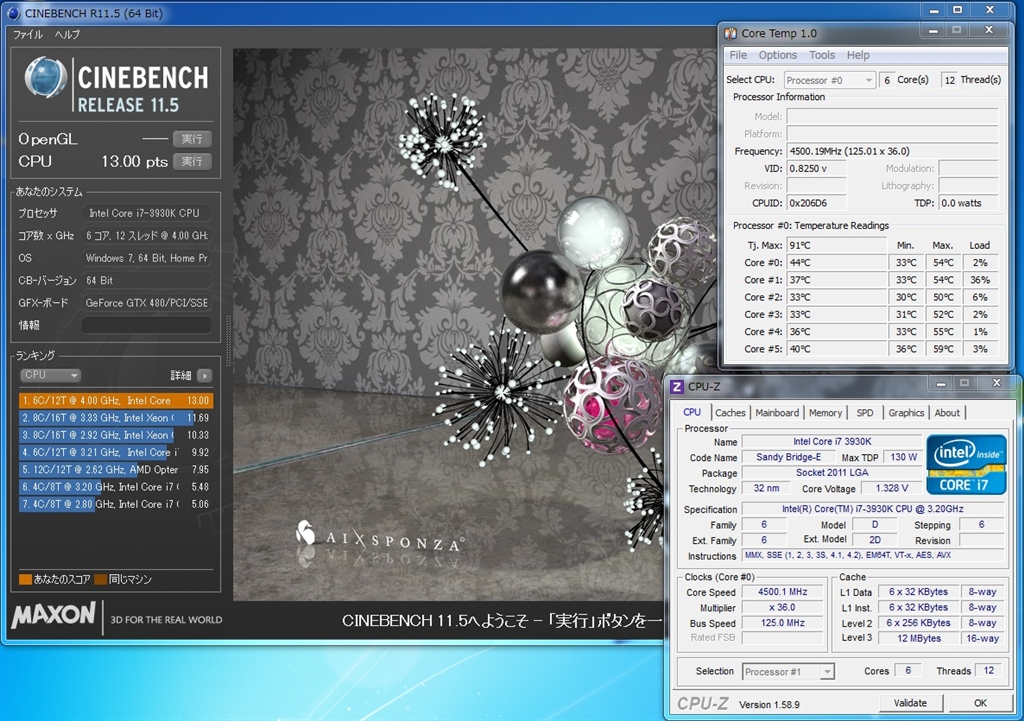
Task: Click the VID value 0.8250 v
Action: [x=816, y=168]
